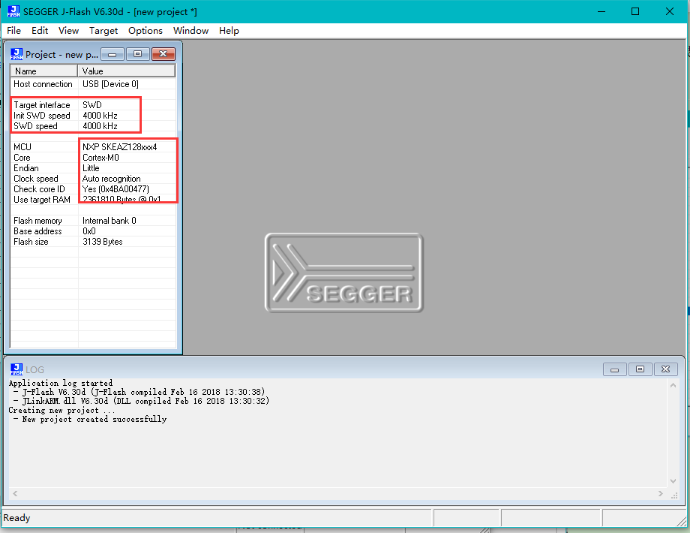
Task: Minimize the J-Flash main window
Action: pyautogui.click(x=602, y=11)
